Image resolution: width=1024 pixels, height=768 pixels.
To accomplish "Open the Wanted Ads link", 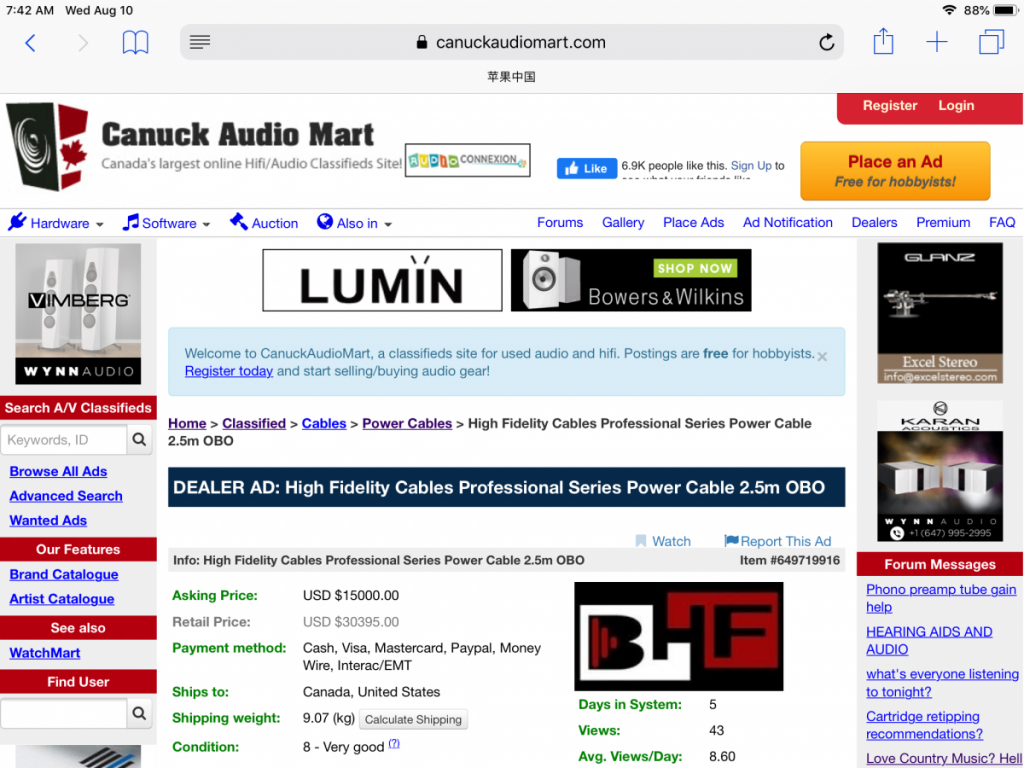I will (48, 520).
